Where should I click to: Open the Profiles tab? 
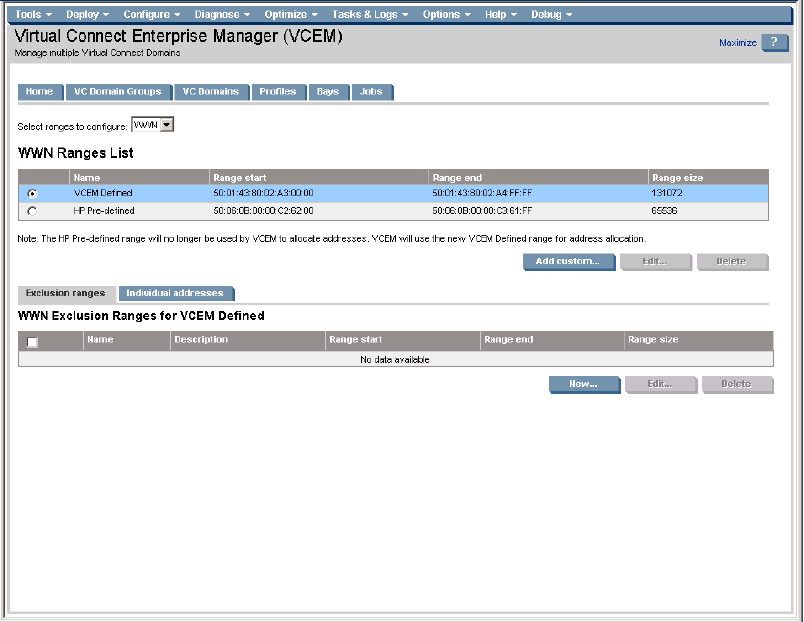pos(278,92)
